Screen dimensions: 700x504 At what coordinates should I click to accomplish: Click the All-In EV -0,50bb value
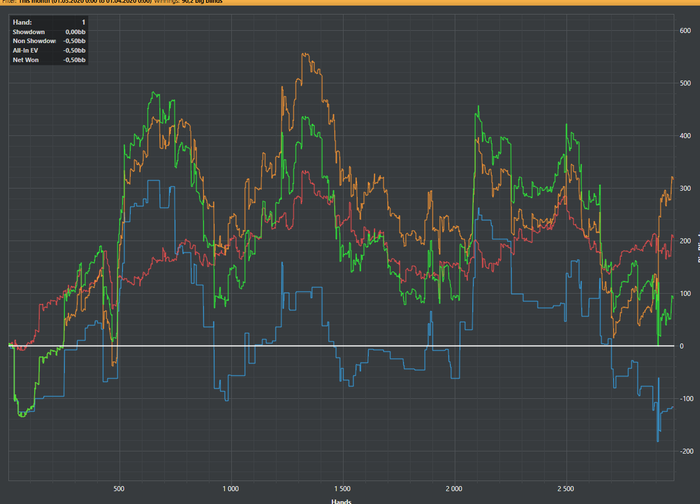tap(74, 50)
